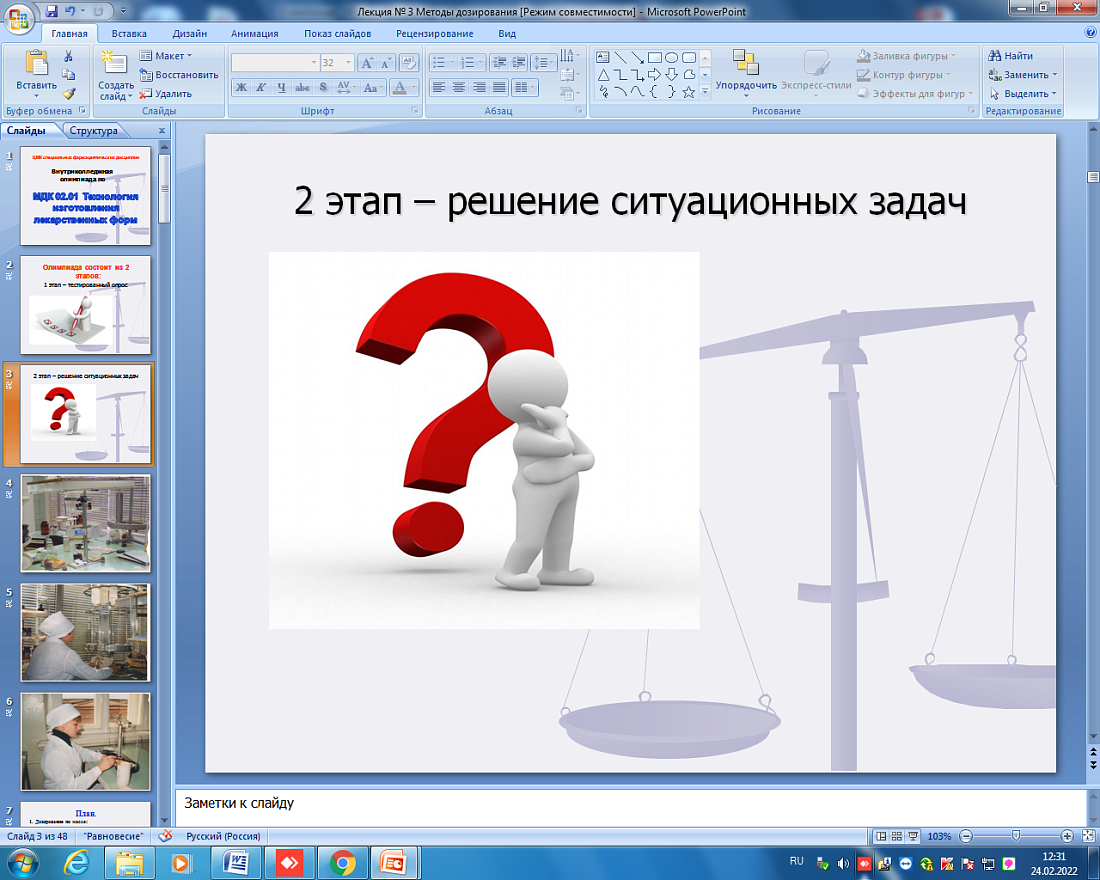The width and height of the screenshot is (1100, 880).
Task: Apply strikethrough formatting from the Шрифт group
Action: pos(302,86)
